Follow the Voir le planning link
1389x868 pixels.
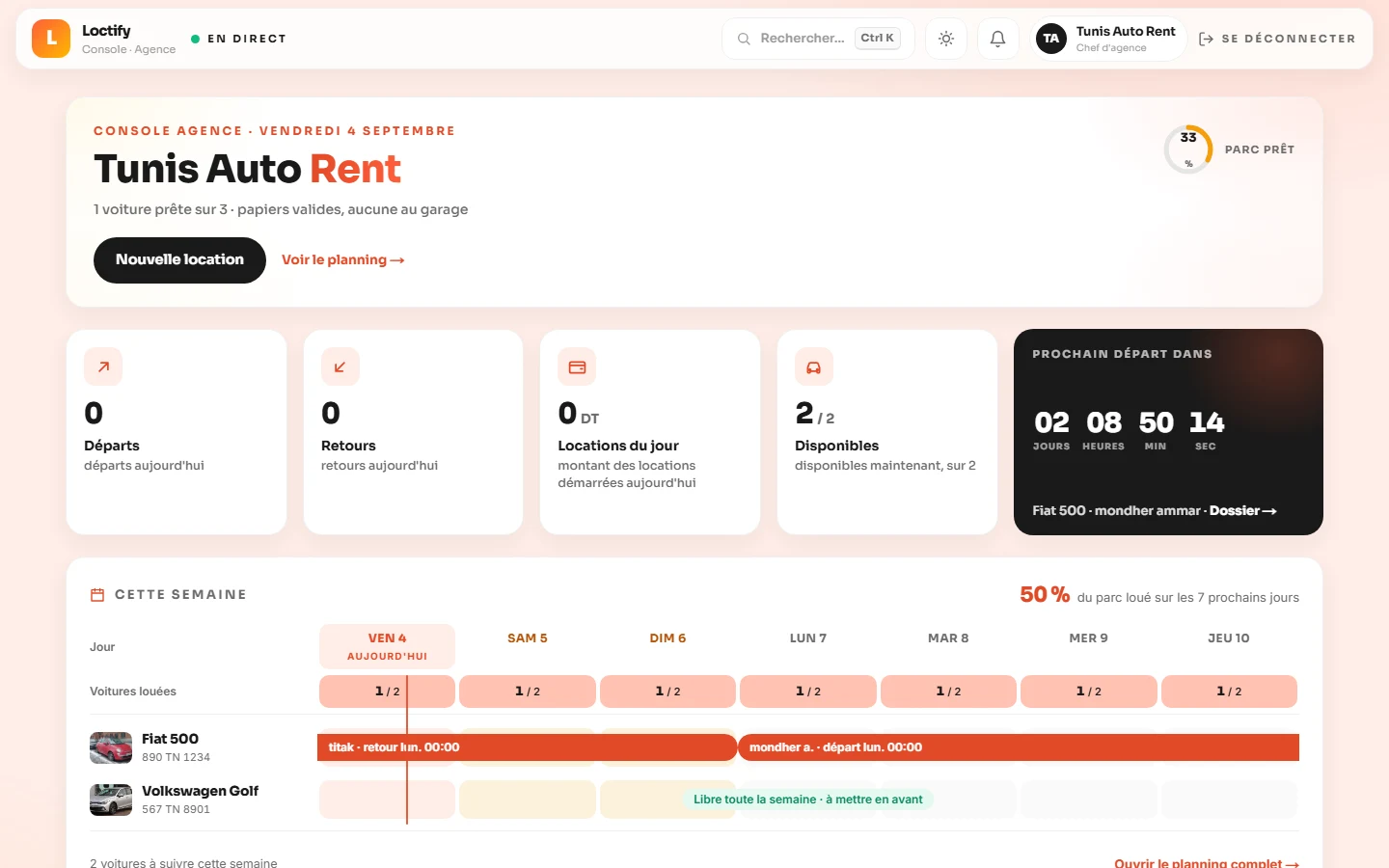coord(343,260)
